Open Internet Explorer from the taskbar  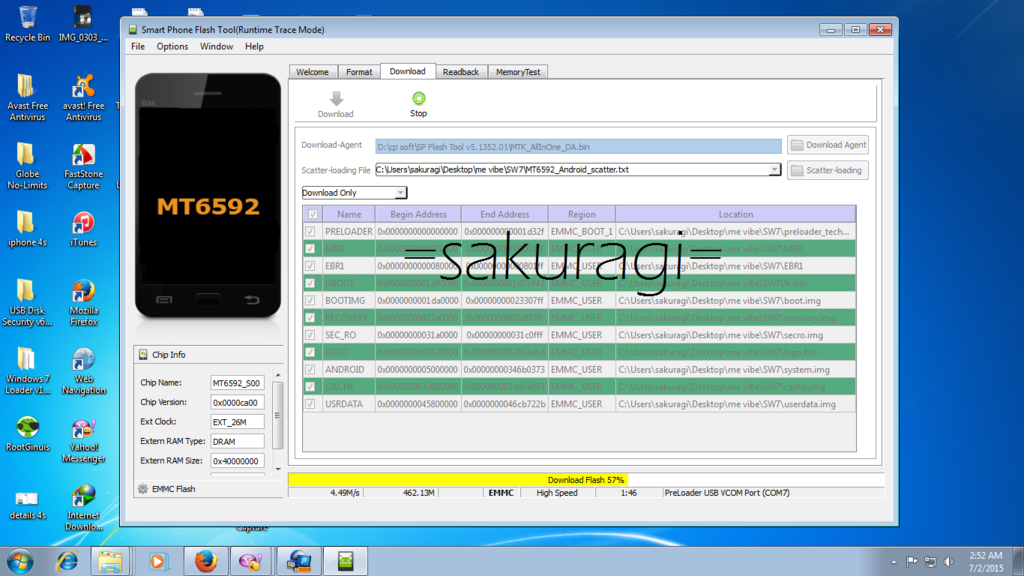[x=67, y=561]
